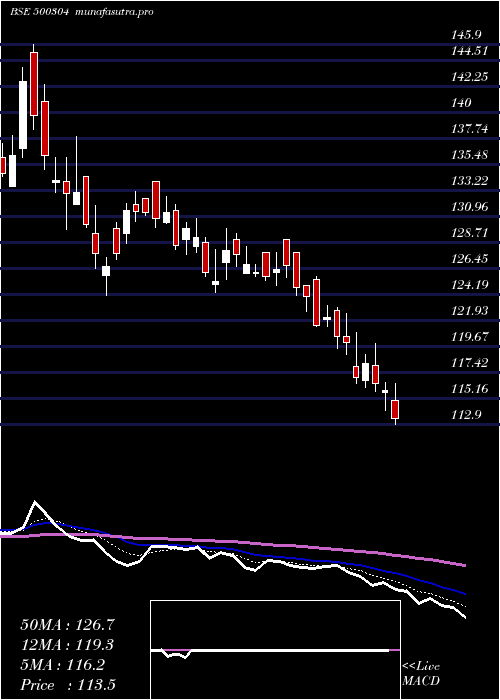Screen dimensions: 500x700
Task: Click the 121.93 price label
Action: tap(469, 310)
